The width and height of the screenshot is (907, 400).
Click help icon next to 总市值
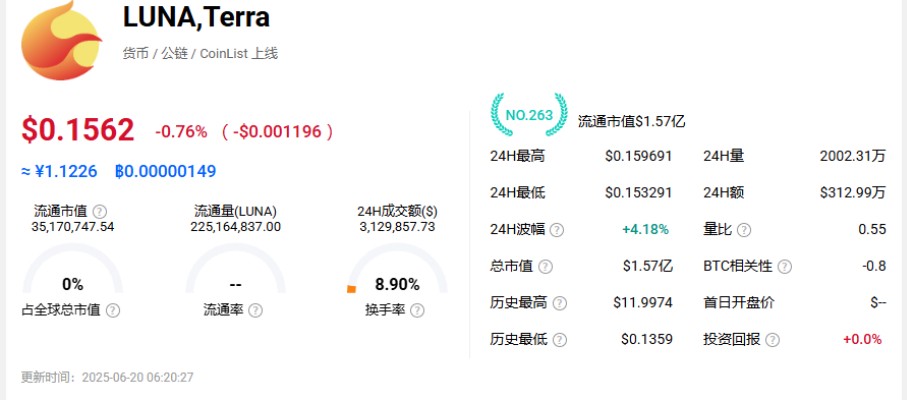(x=545, y=266)
